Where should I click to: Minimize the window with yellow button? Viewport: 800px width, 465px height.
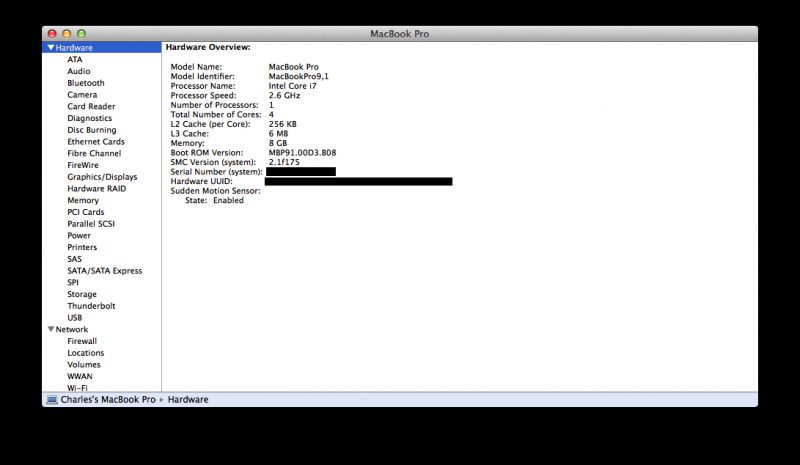coord(66,34)
